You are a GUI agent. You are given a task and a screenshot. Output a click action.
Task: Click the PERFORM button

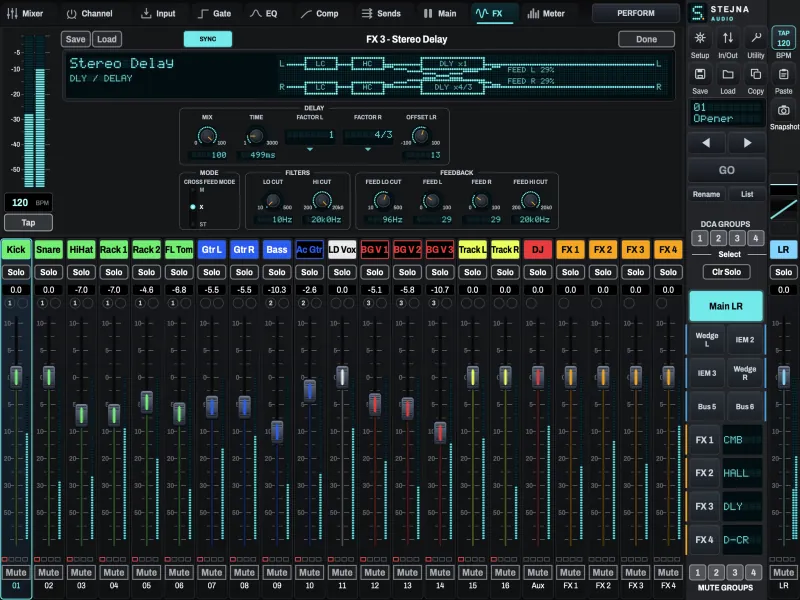pyautogui.click(x=635, y=13)
